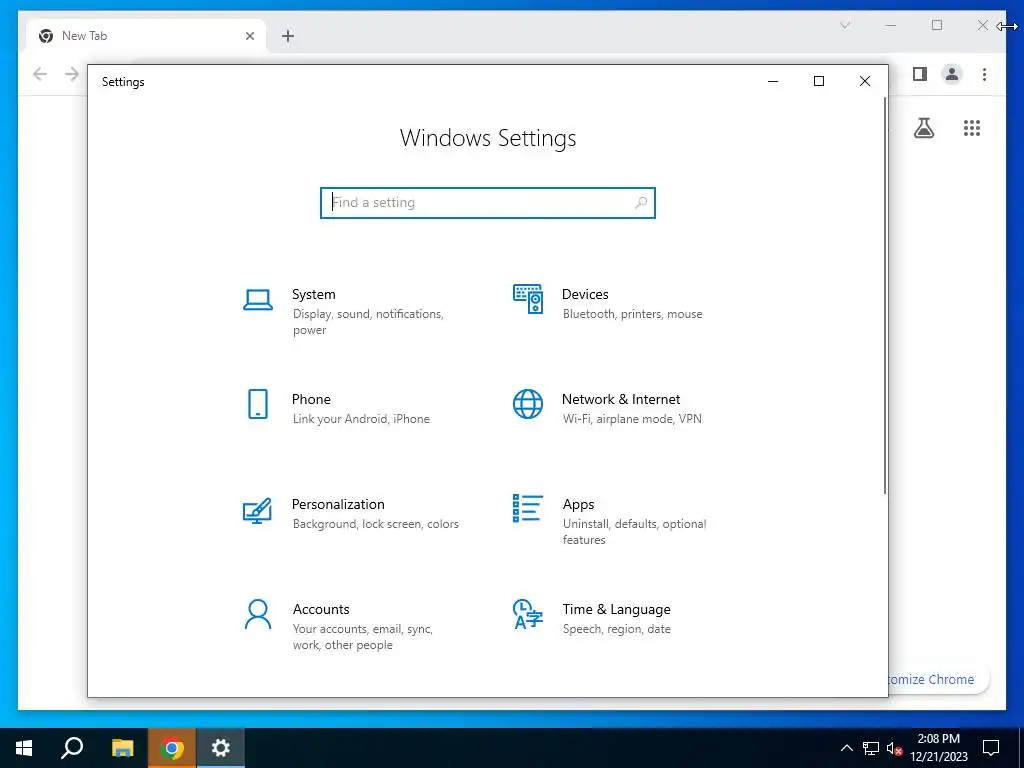1024x768 pixels.
Task: Open the Accounts category label
Action: coord(321,609)
